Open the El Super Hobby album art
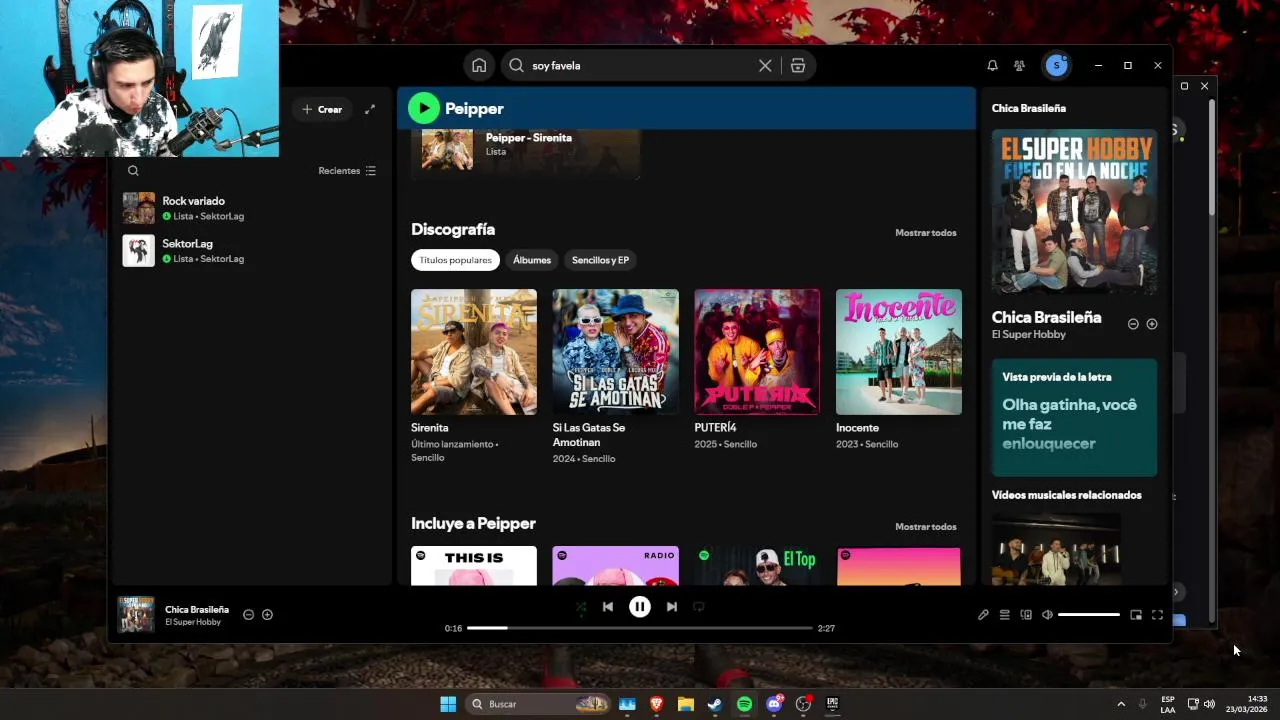Screen dimensions: 1280x720 pos(1075,211)
